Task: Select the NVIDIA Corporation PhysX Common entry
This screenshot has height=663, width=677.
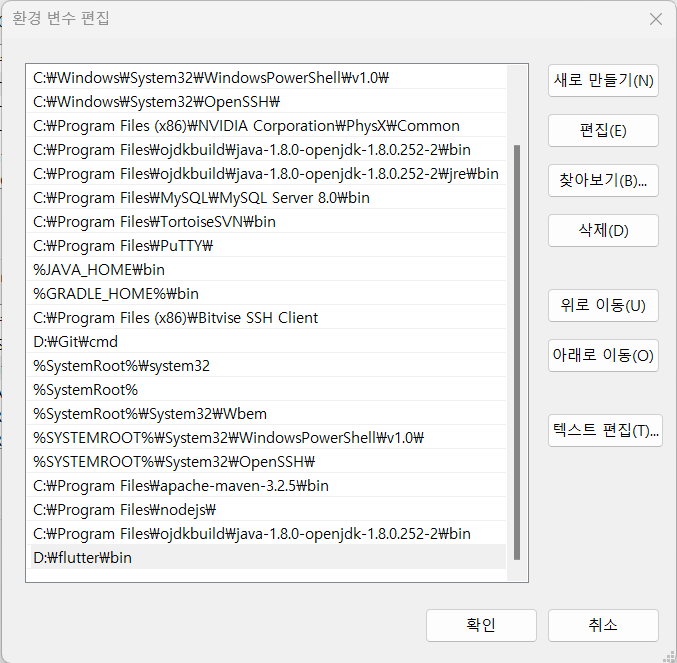Action: (267, 126)
